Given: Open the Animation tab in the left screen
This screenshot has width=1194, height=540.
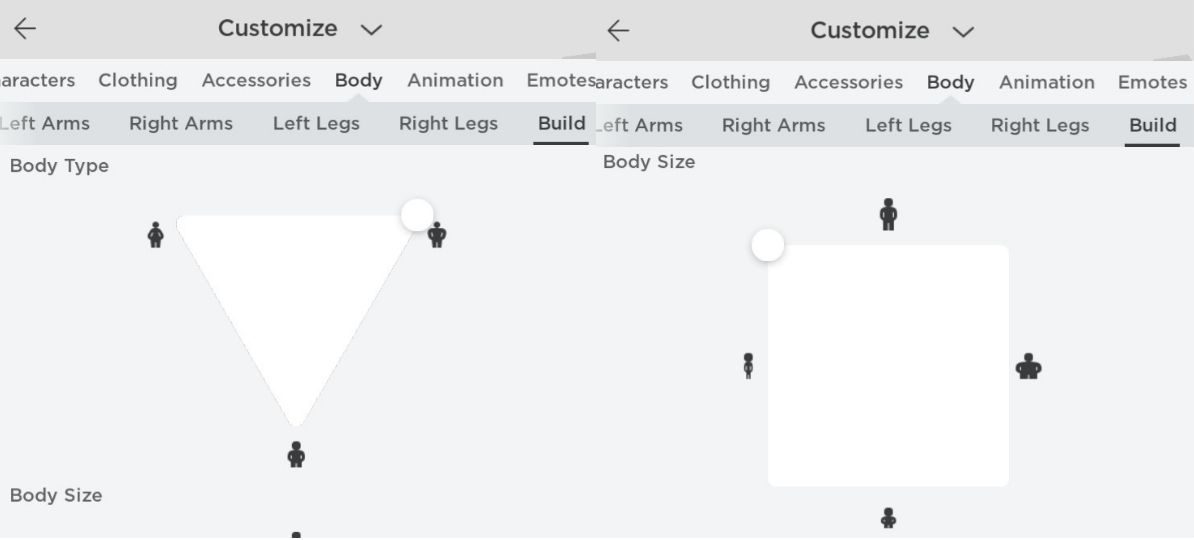Looking at the screenshot, I should 455,80.
